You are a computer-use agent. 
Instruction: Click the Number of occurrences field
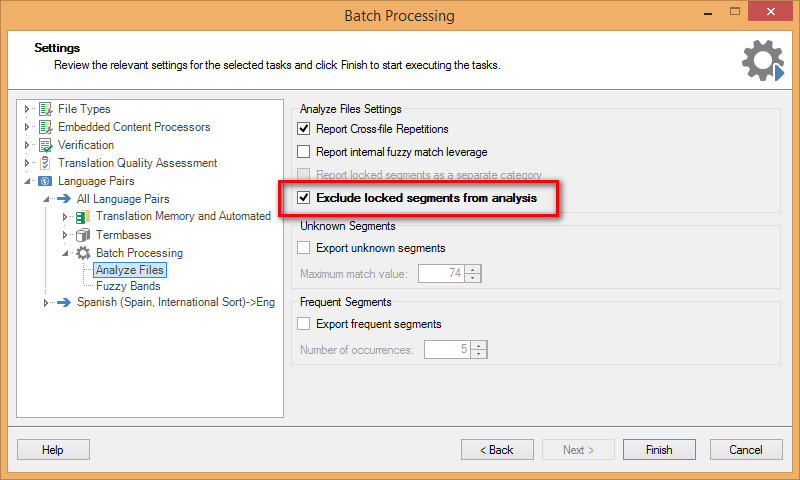(447, 349)
